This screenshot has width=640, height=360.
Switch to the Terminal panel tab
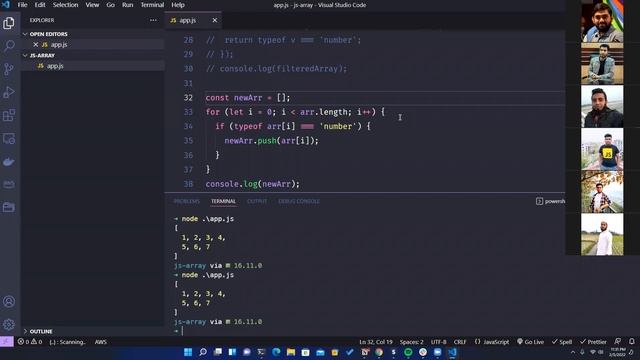(x=223, y=201)
